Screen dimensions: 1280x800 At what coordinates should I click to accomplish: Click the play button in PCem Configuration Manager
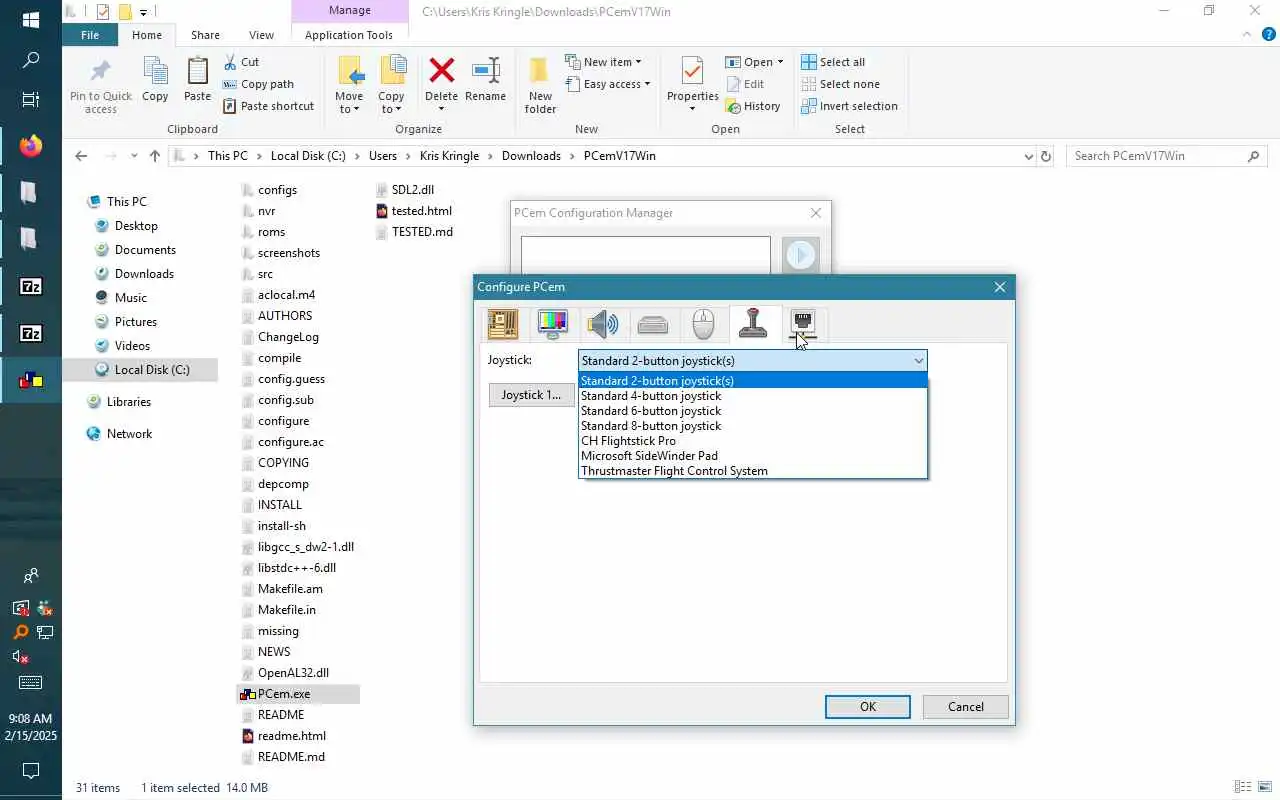[x=800, y=255]
